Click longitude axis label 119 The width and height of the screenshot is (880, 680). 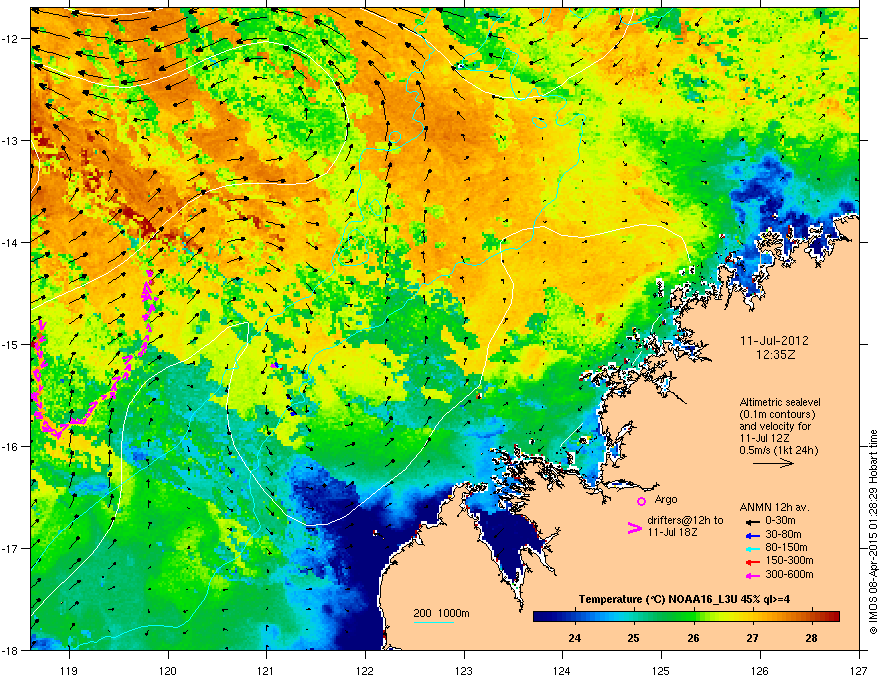point(69,670)
